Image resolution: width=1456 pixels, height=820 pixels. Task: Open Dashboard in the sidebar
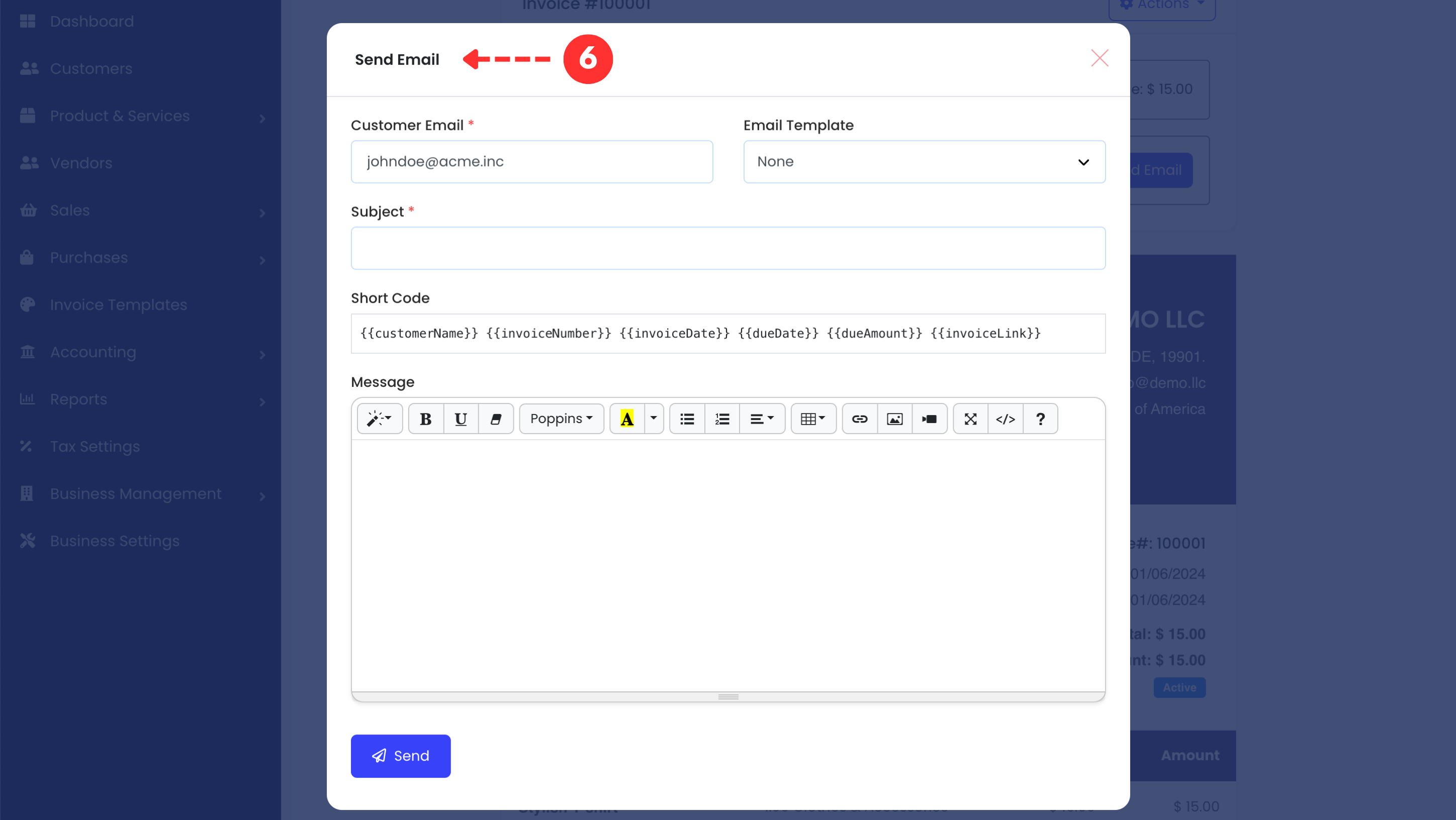tap(92, 22)
